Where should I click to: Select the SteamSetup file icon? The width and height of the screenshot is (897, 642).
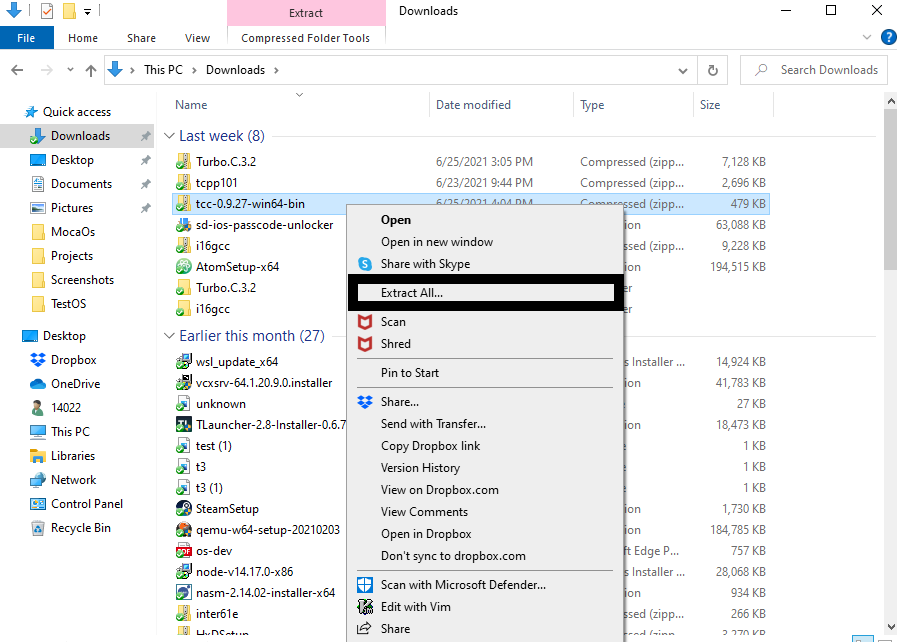click(183, 509)
